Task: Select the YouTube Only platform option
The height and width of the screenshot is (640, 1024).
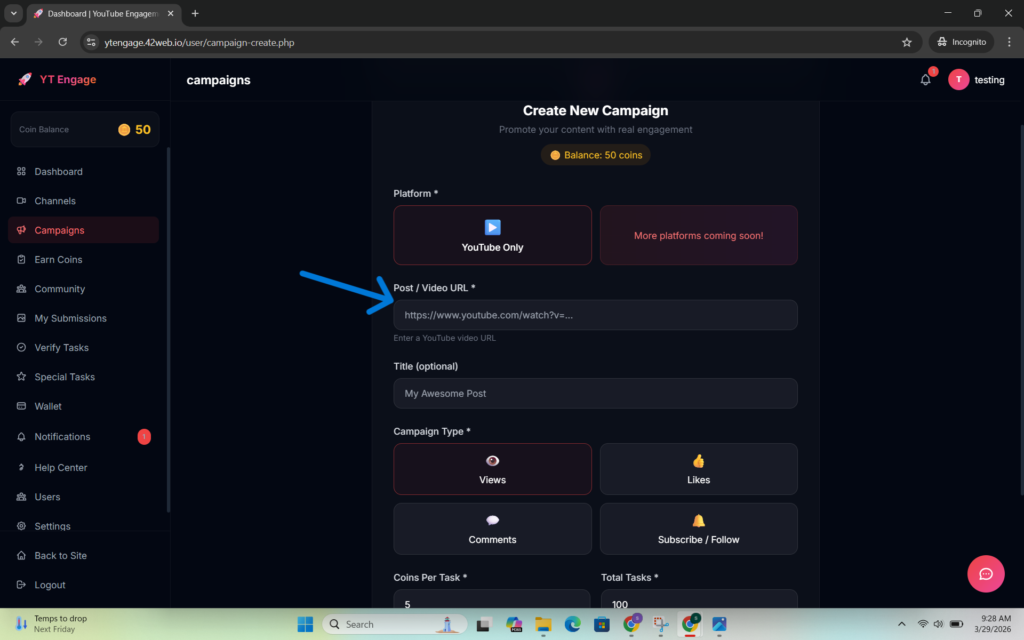Action: click(492, 235)
